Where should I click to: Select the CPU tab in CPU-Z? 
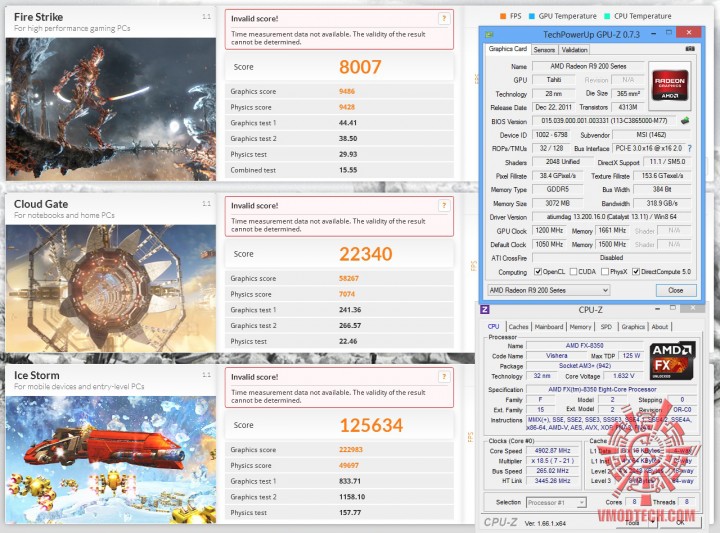click(x=493, y=326)
